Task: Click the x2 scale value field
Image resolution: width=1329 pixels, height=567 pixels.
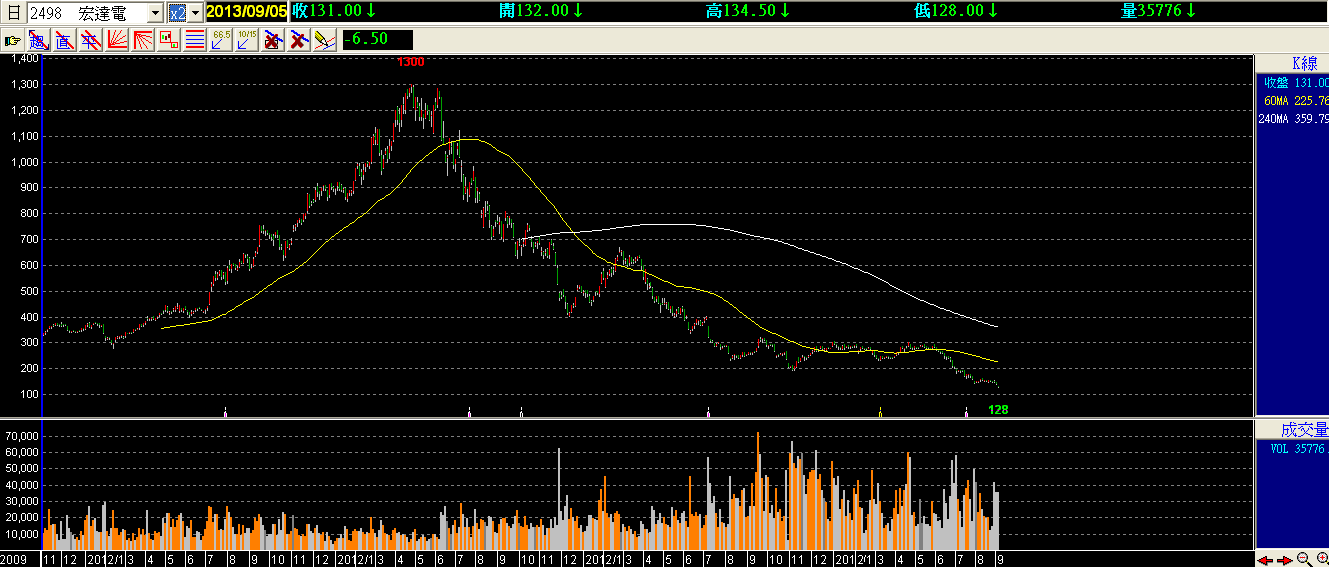Action: [177, 12]
